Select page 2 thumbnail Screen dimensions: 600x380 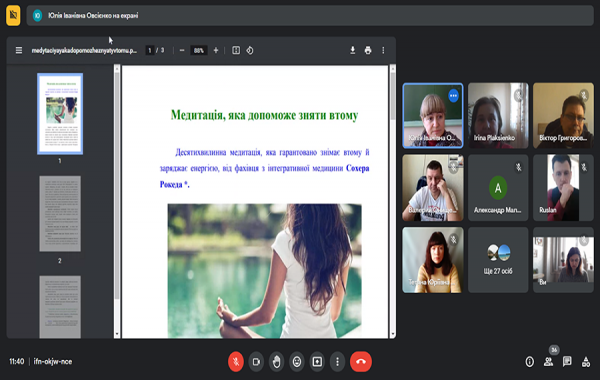coord(60,214)
